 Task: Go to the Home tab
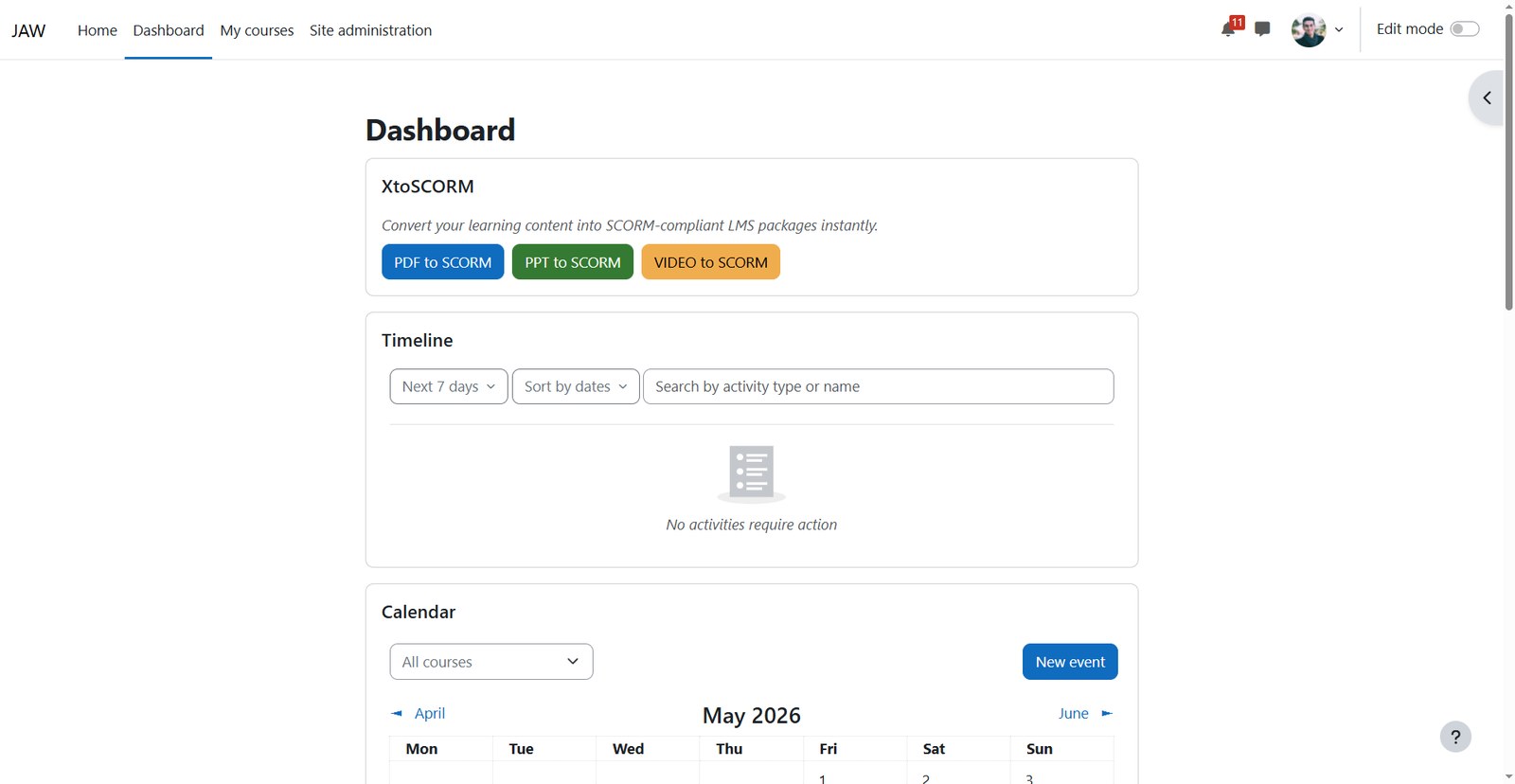tap(98, 30)
